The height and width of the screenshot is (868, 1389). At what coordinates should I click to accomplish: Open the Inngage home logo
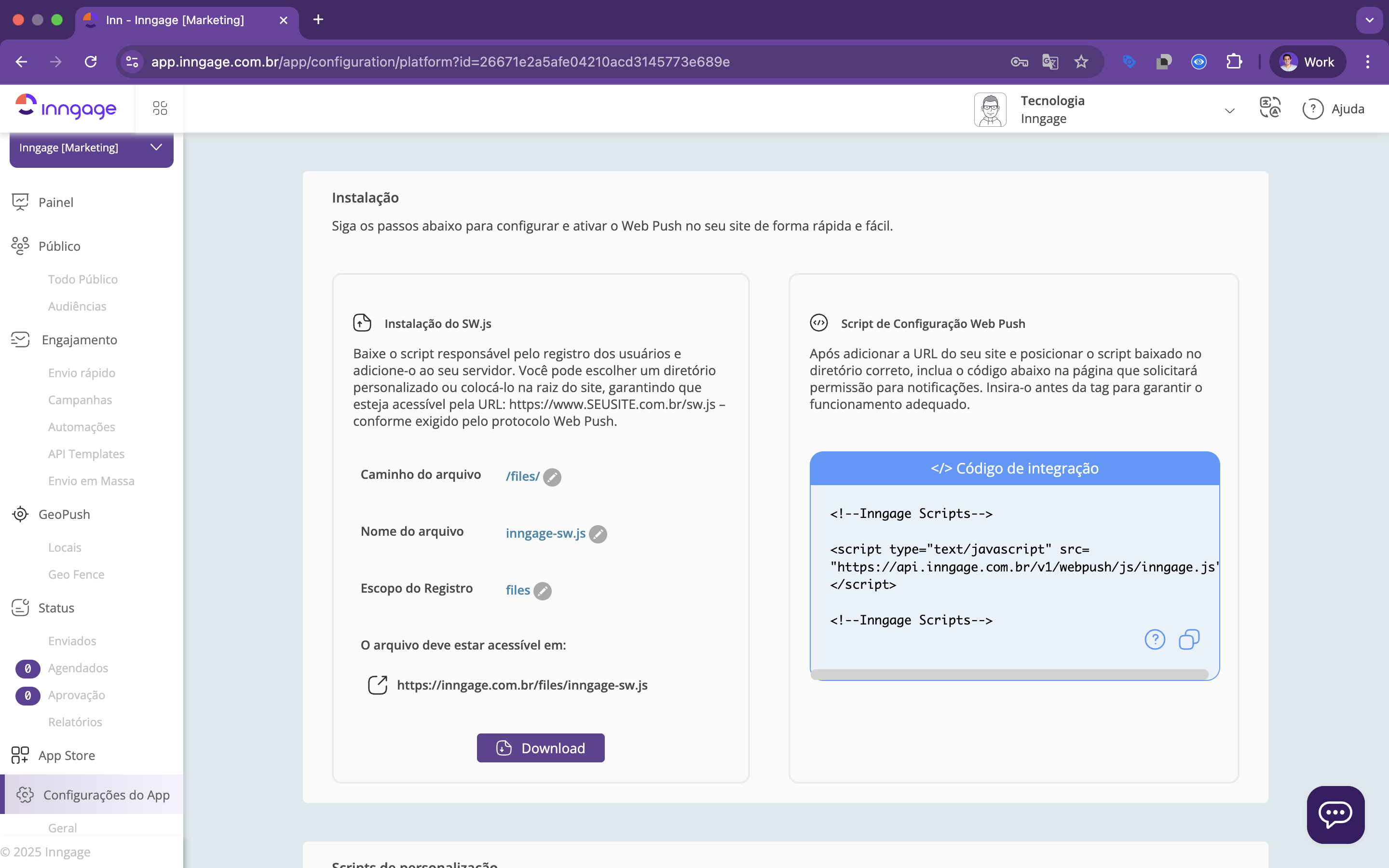click(66, 108)
